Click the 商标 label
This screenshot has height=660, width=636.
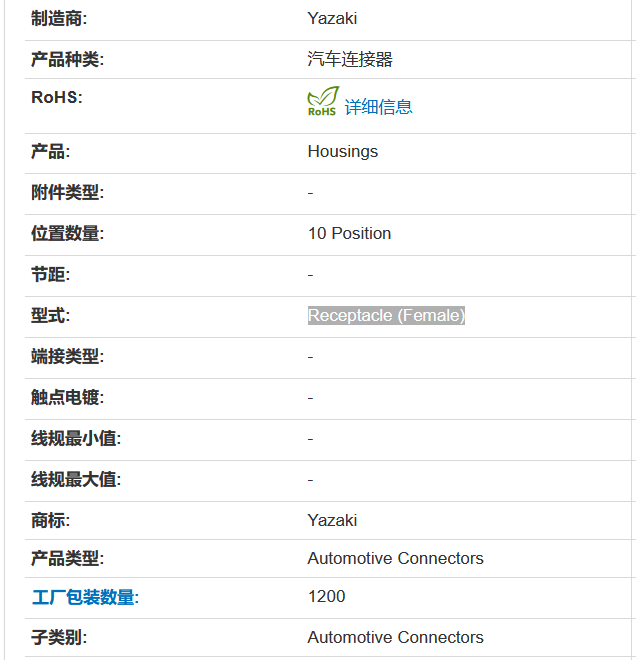(51, 521)
